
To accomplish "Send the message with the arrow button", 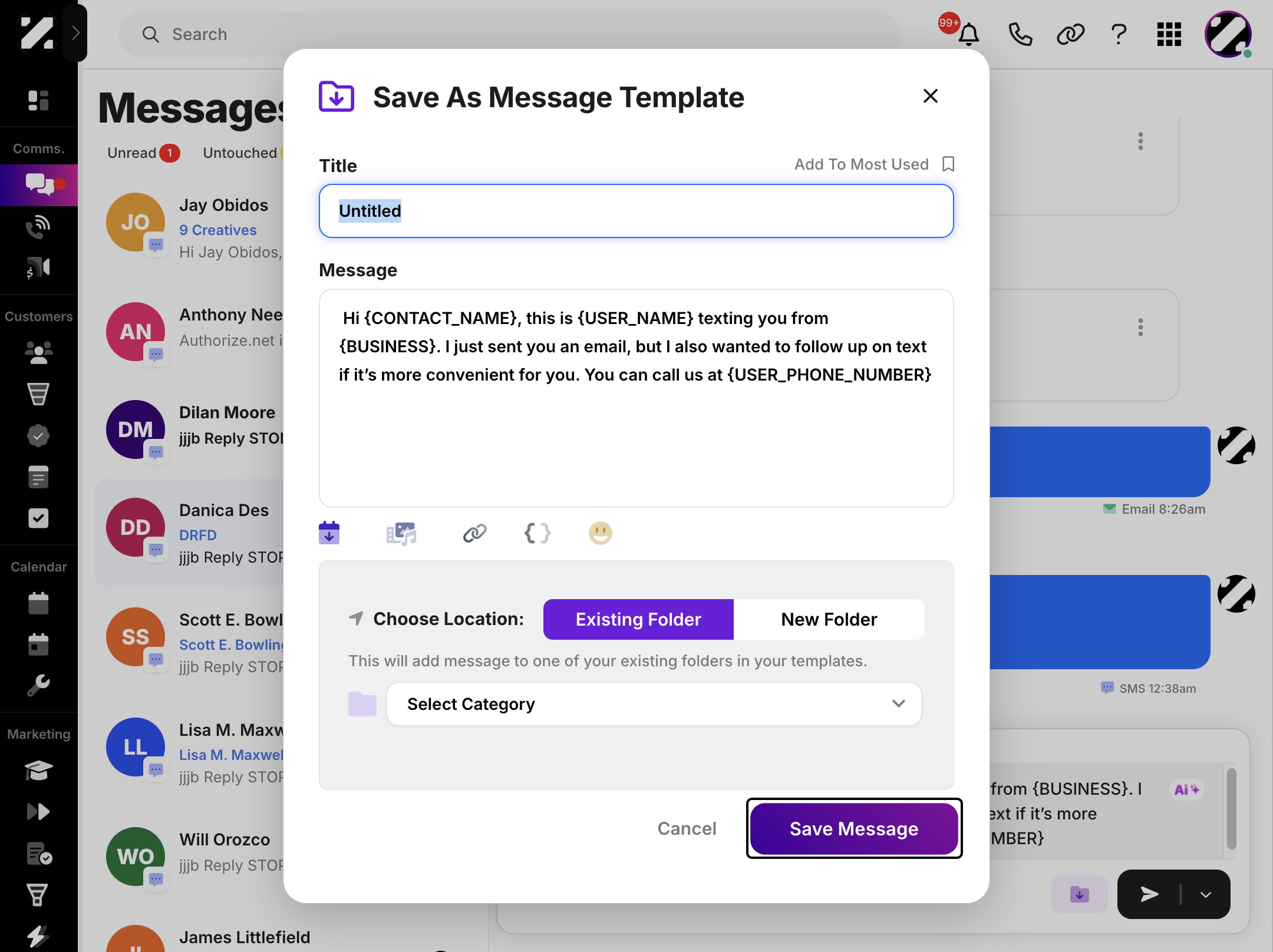I will 1149,894.
